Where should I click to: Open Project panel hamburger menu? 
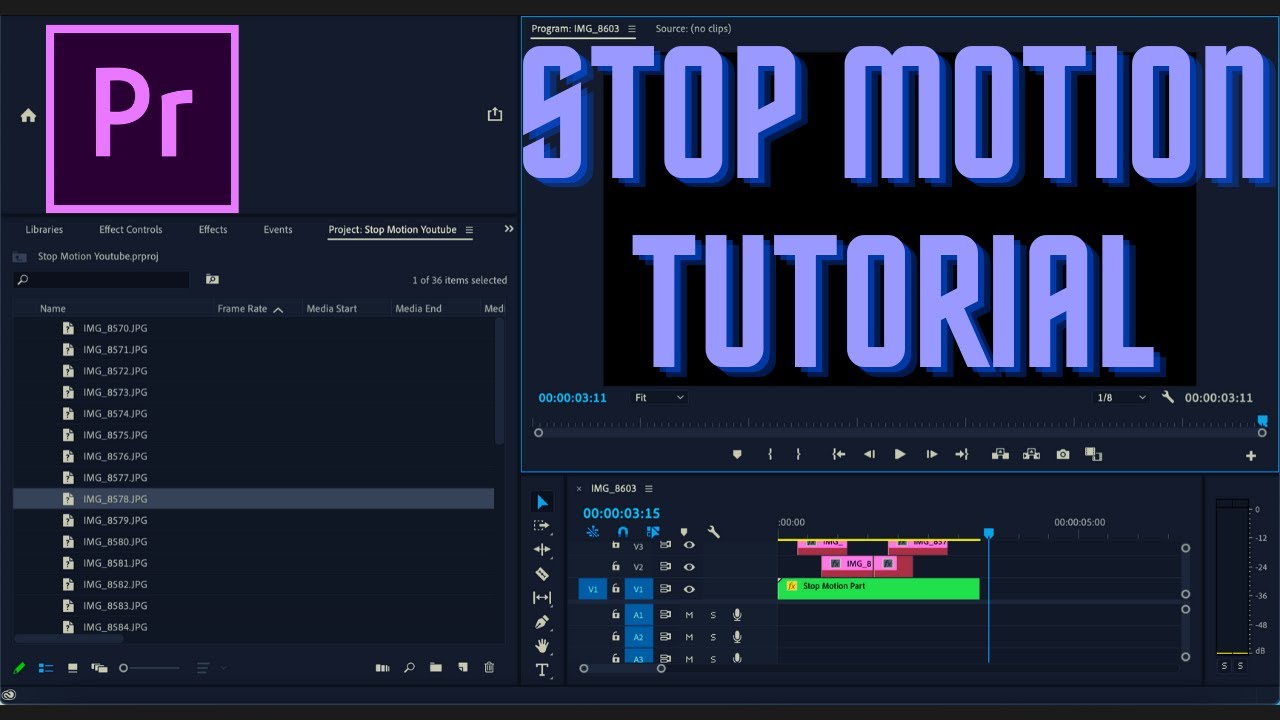pyautogui.click(x=469, y=230)
